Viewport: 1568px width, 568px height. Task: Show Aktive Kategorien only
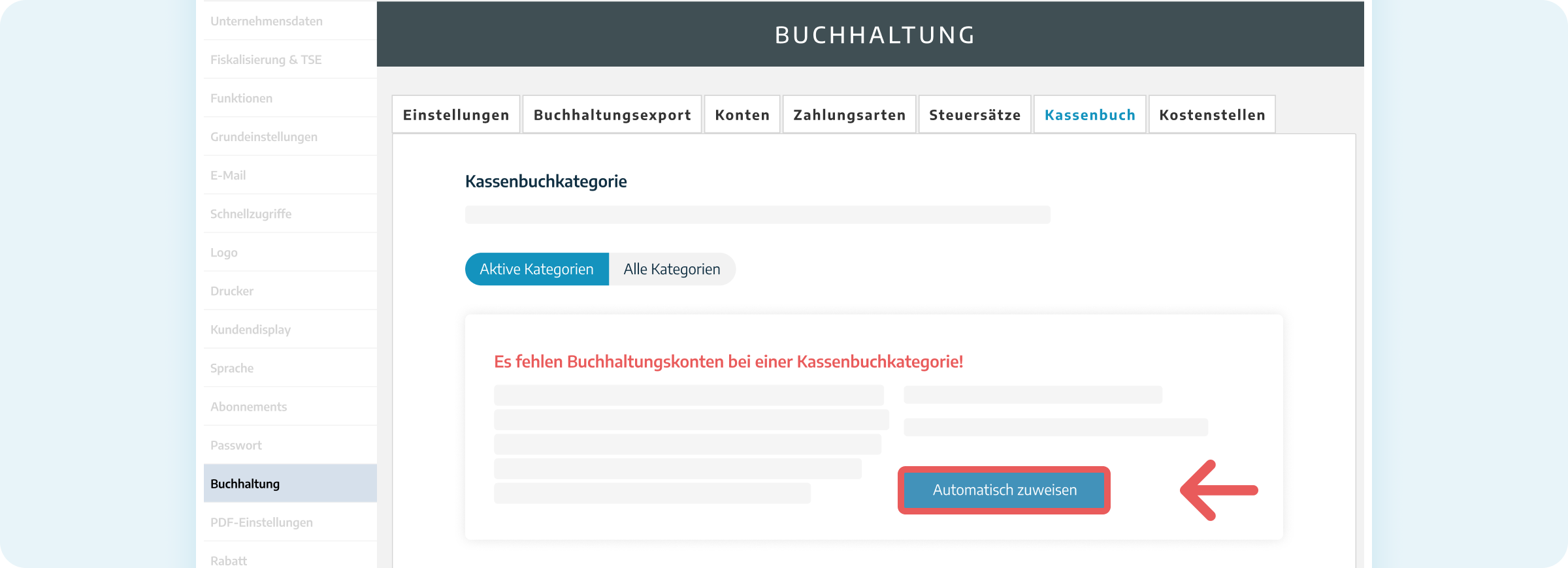click(x=537, y=269)
